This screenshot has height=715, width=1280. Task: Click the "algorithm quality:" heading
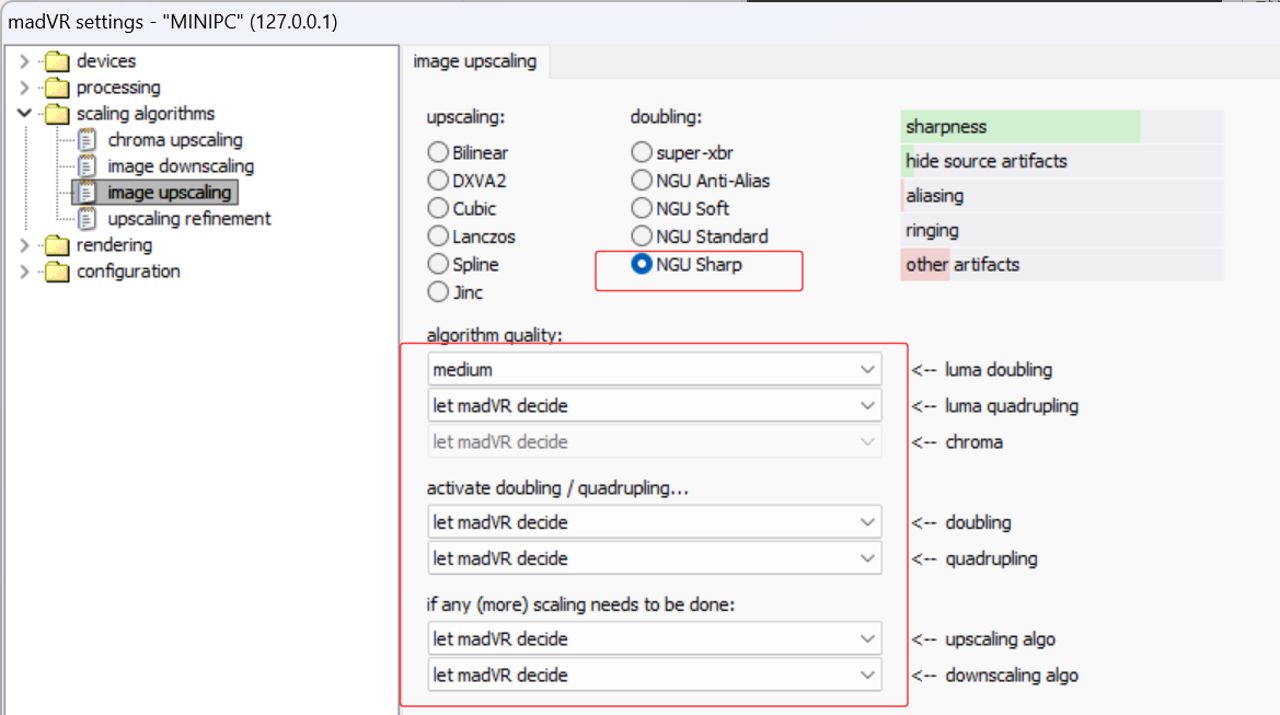pos(494,335)
